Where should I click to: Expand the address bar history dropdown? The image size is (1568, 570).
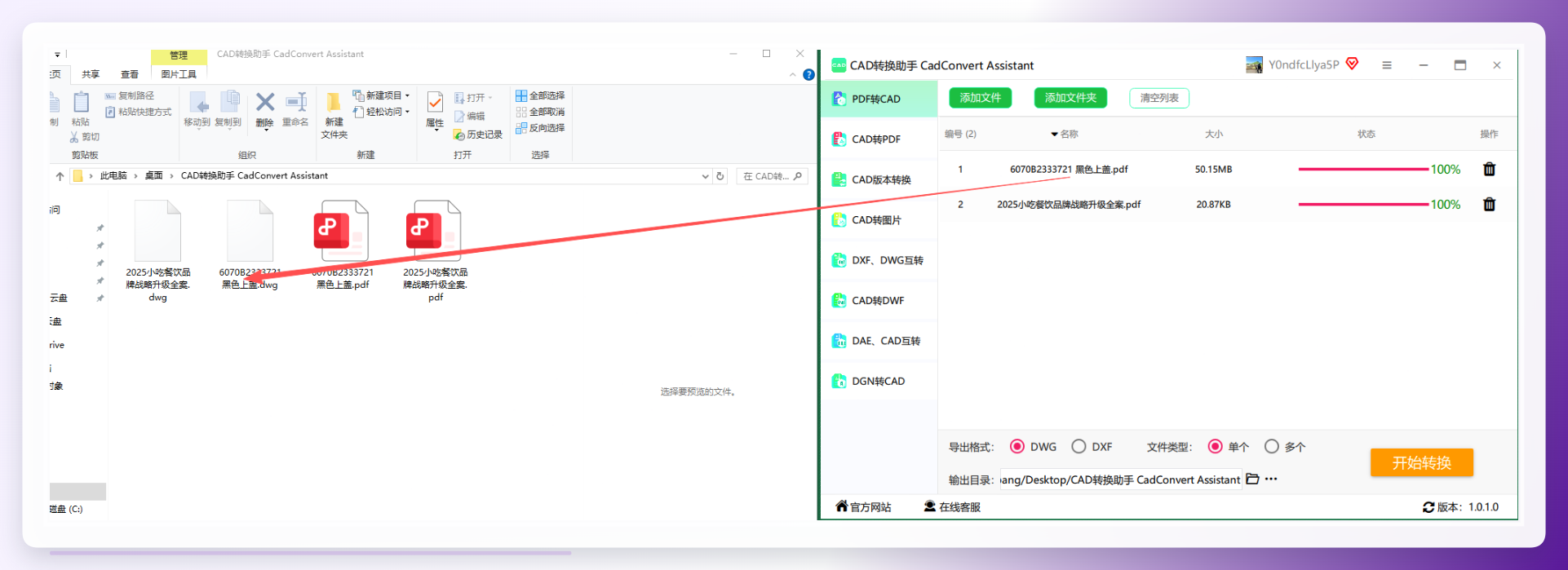(705, 176)
